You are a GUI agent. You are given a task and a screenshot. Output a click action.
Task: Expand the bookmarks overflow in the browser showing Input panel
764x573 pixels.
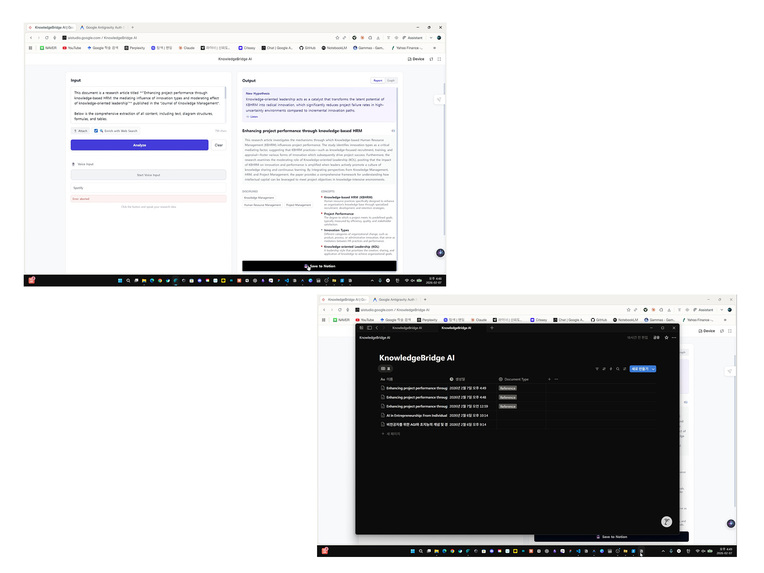pyautogui.click(x=434, y=48)
